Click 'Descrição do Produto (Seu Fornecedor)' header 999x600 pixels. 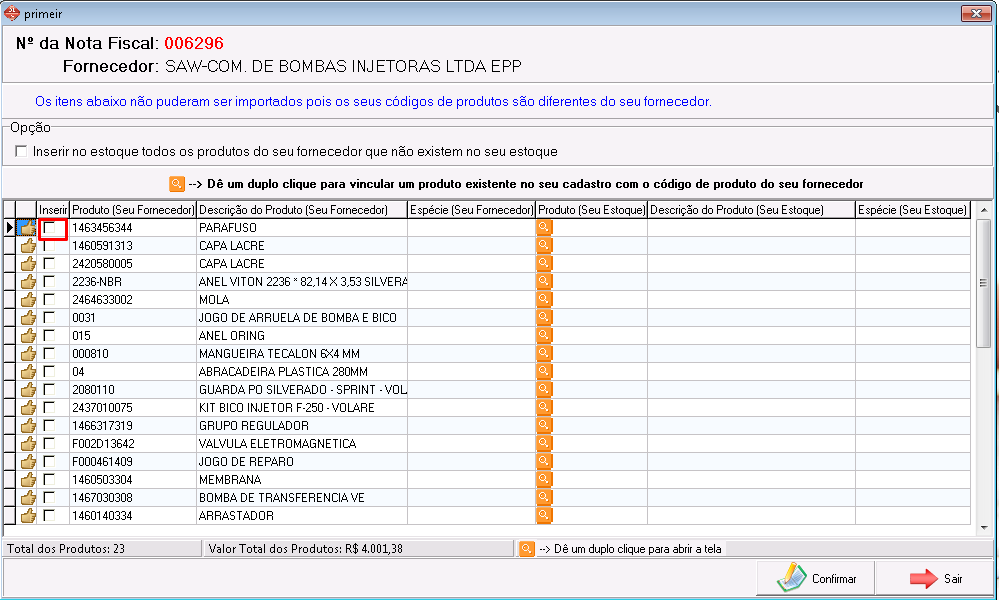[x=302, y=210]
